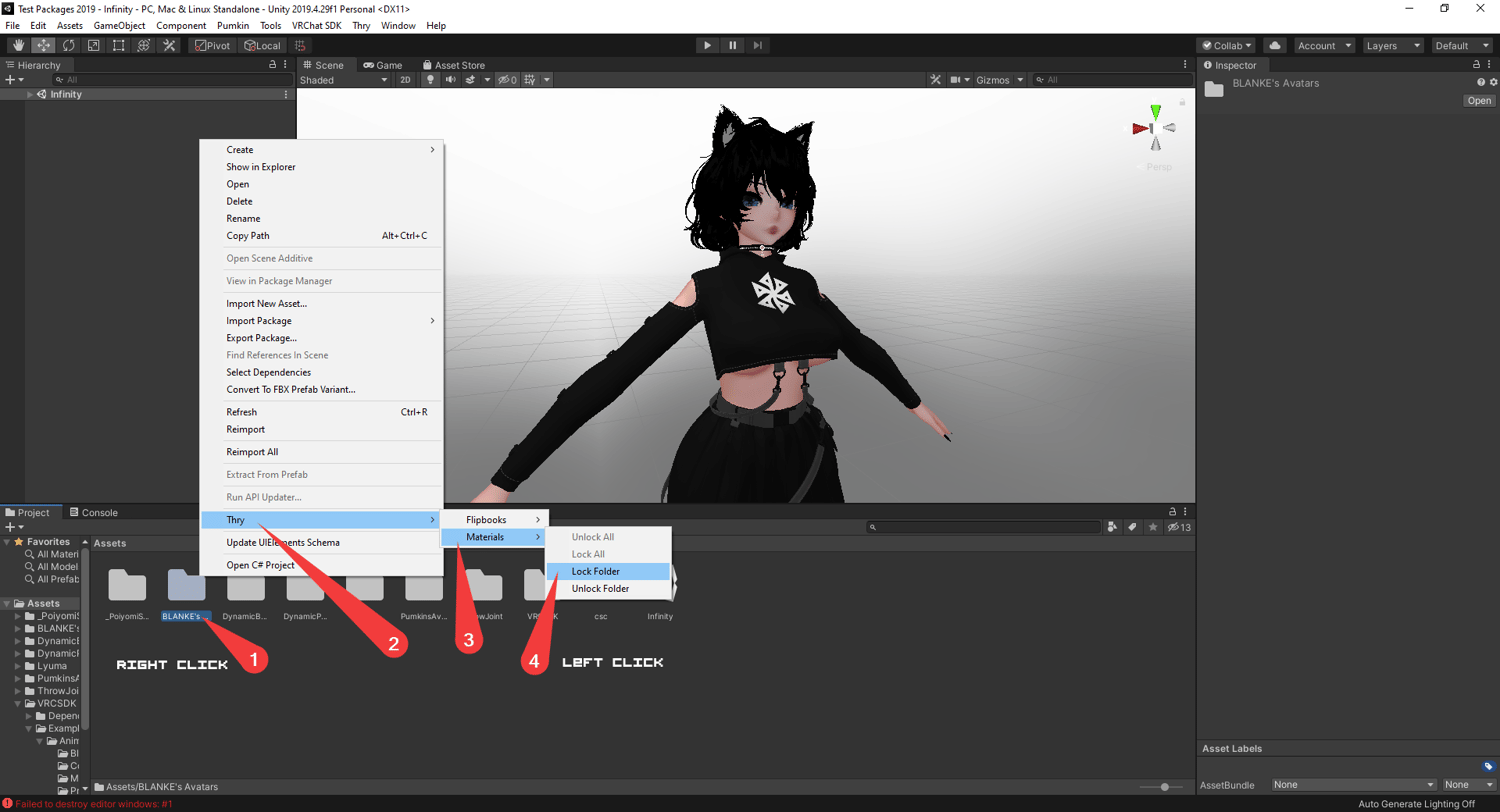Open the custom editor tools icon

pyautogui.click(x=169, y=45)
